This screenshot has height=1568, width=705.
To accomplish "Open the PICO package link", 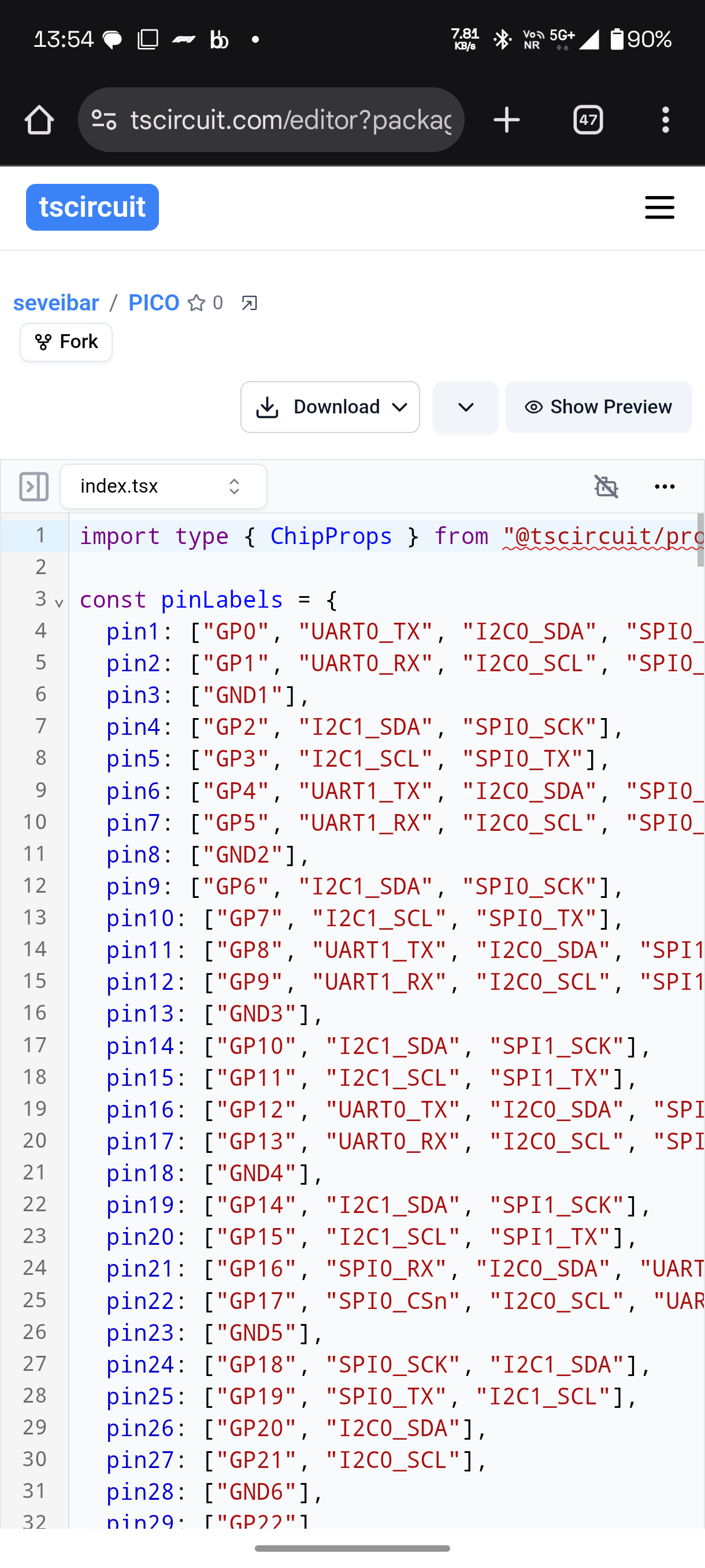I will [x=154, y=302].
